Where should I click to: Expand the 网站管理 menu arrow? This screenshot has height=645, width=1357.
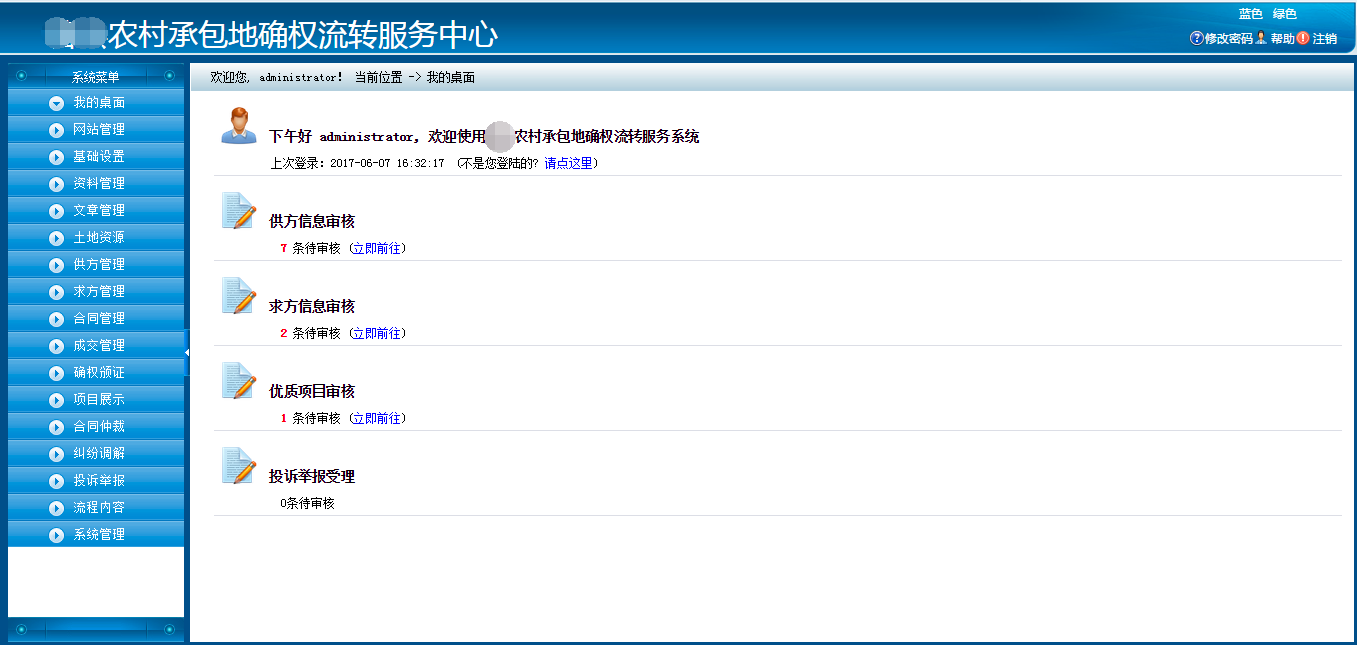point(56,129)
